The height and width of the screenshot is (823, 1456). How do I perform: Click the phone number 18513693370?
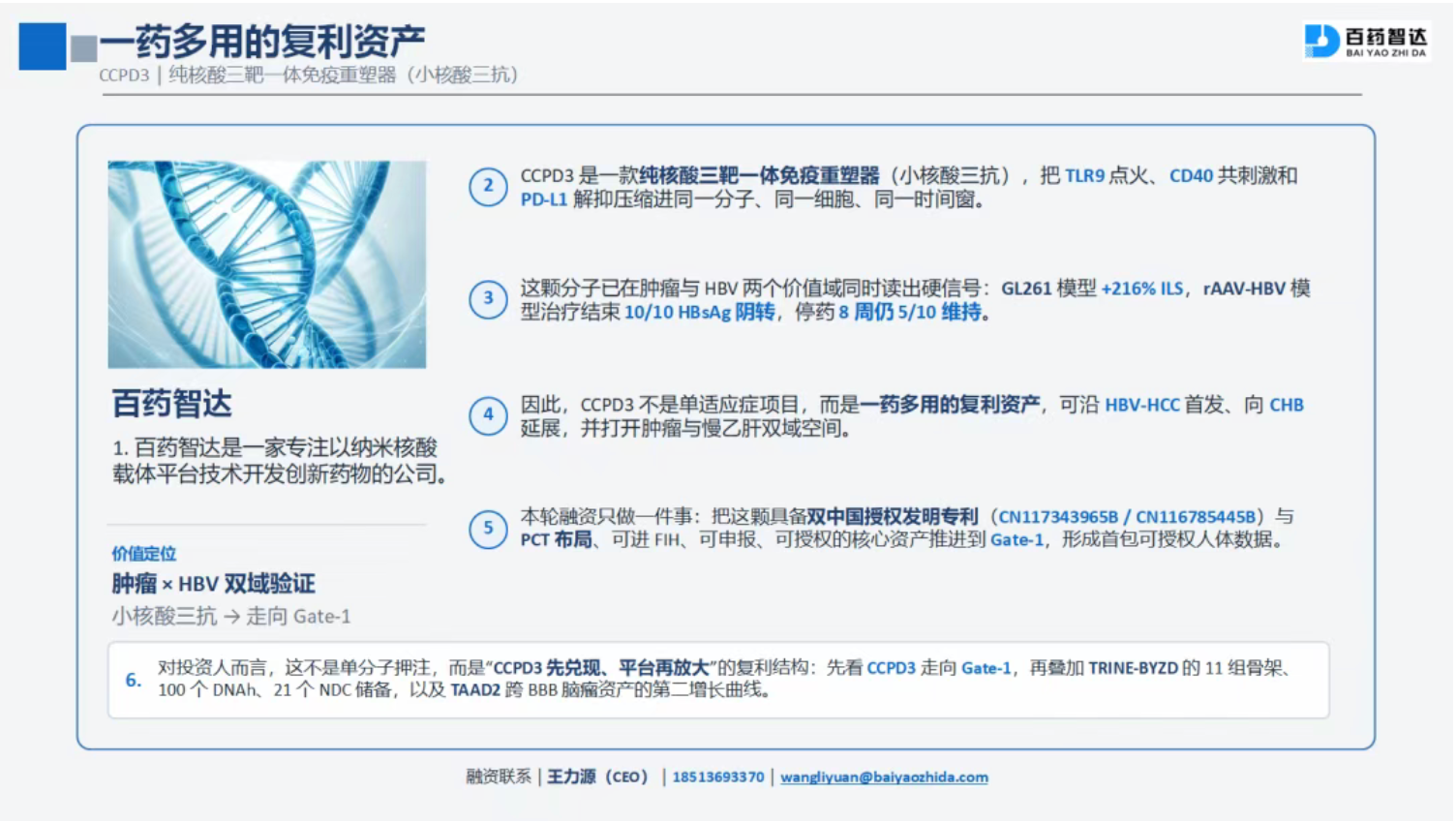tap(718, 777)
